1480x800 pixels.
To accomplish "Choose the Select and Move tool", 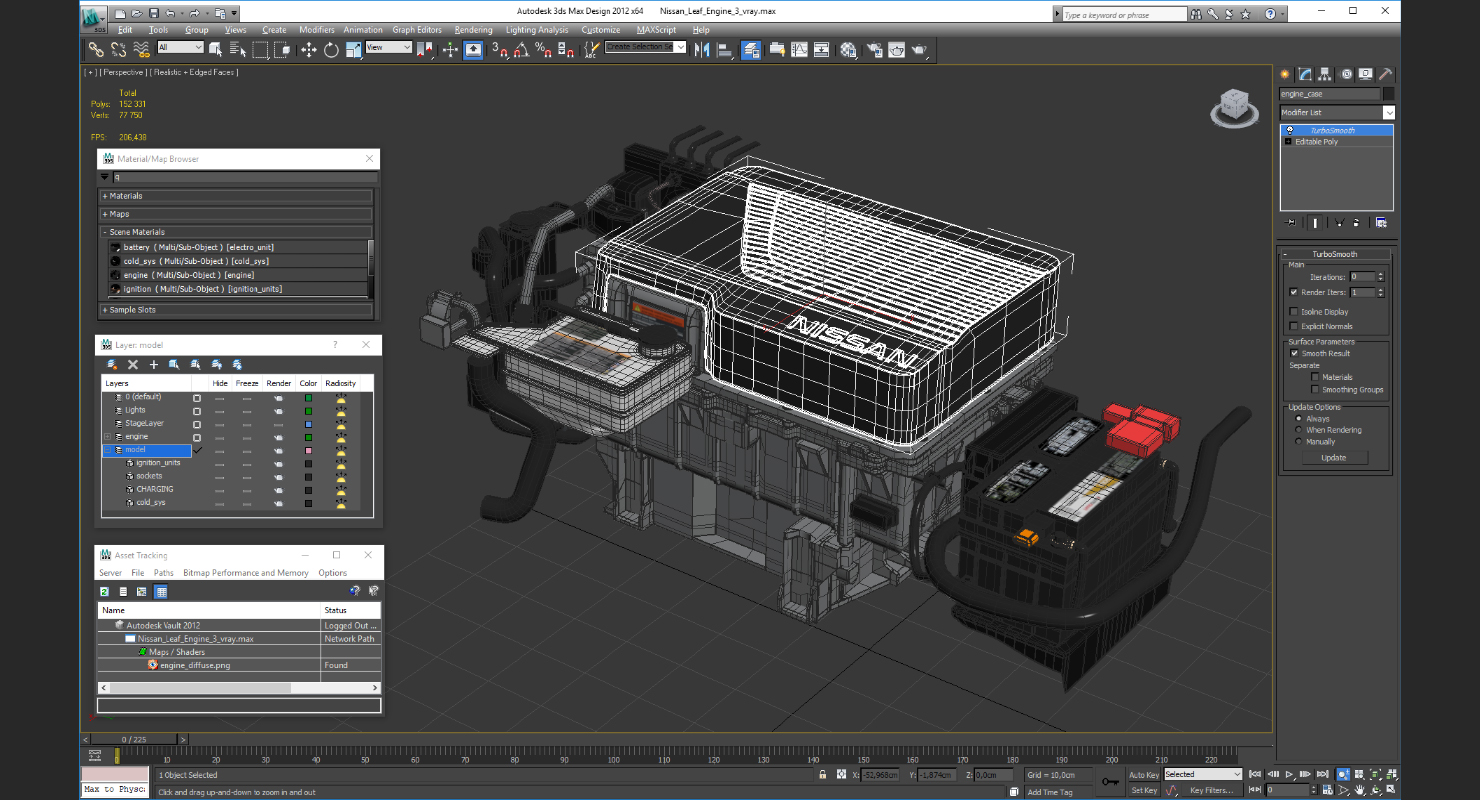I will coord(308,49).
